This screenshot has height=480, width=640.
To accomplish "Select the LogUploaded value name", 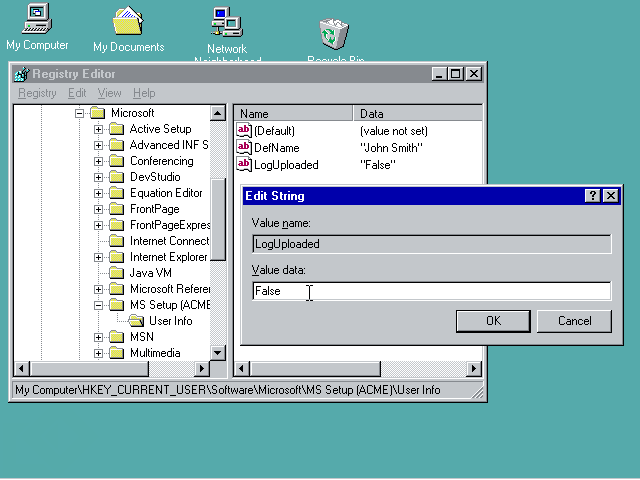I will tap(286, 165).
